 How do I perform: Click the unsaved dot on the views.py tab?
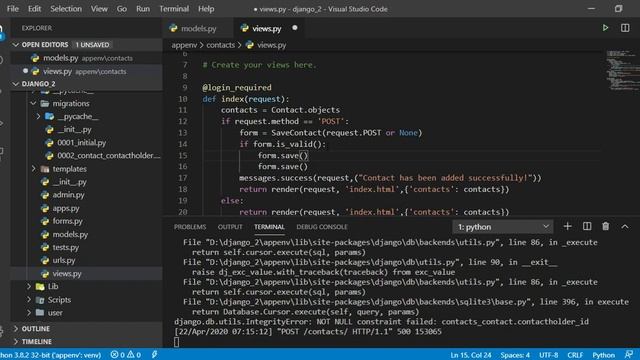click(x=295, y=28)
